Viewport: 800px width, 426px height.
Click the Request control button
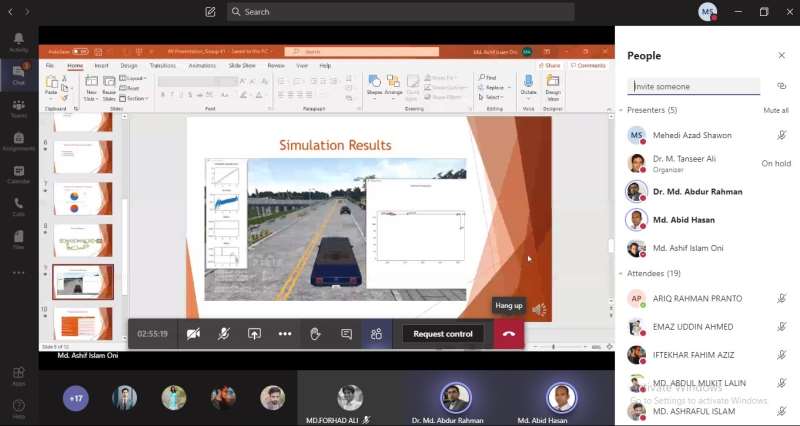coord(442,334)
